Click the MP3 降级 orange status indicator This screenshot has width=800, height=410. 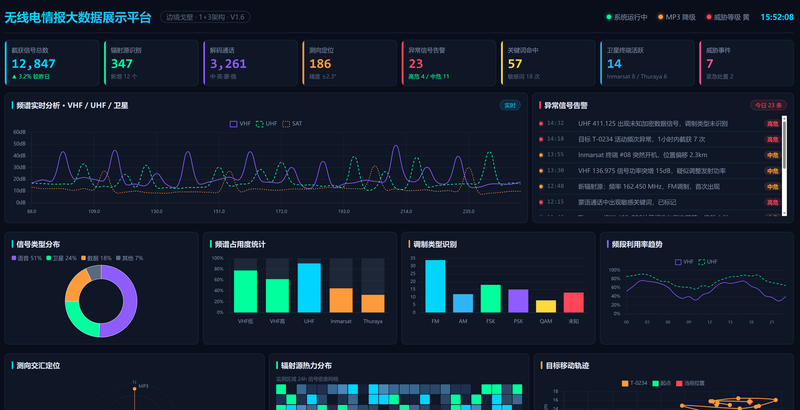pos(661,17)
